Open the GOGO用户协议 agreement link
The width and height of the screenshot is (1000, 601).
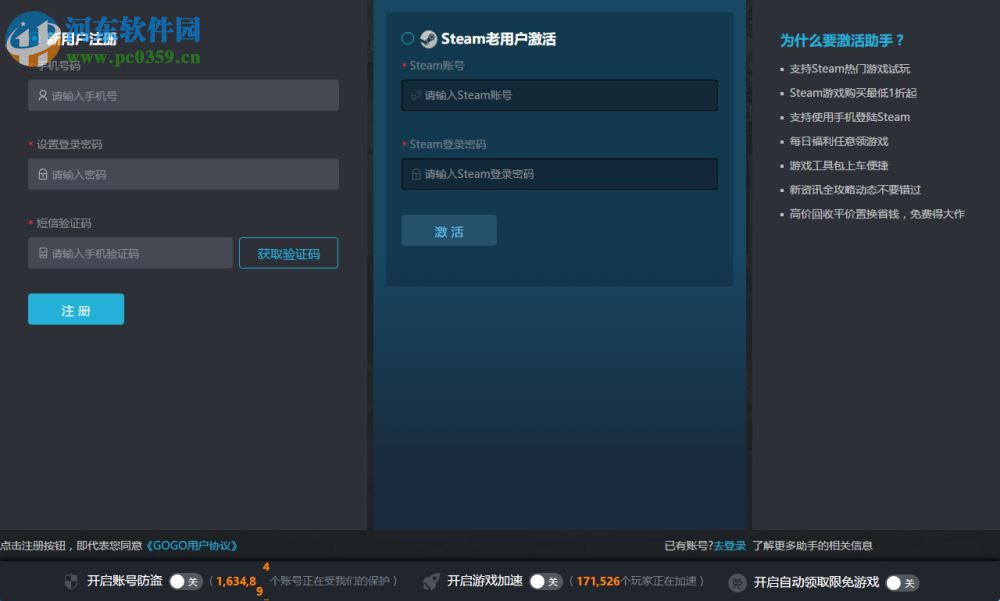click(x=192, y=545)
